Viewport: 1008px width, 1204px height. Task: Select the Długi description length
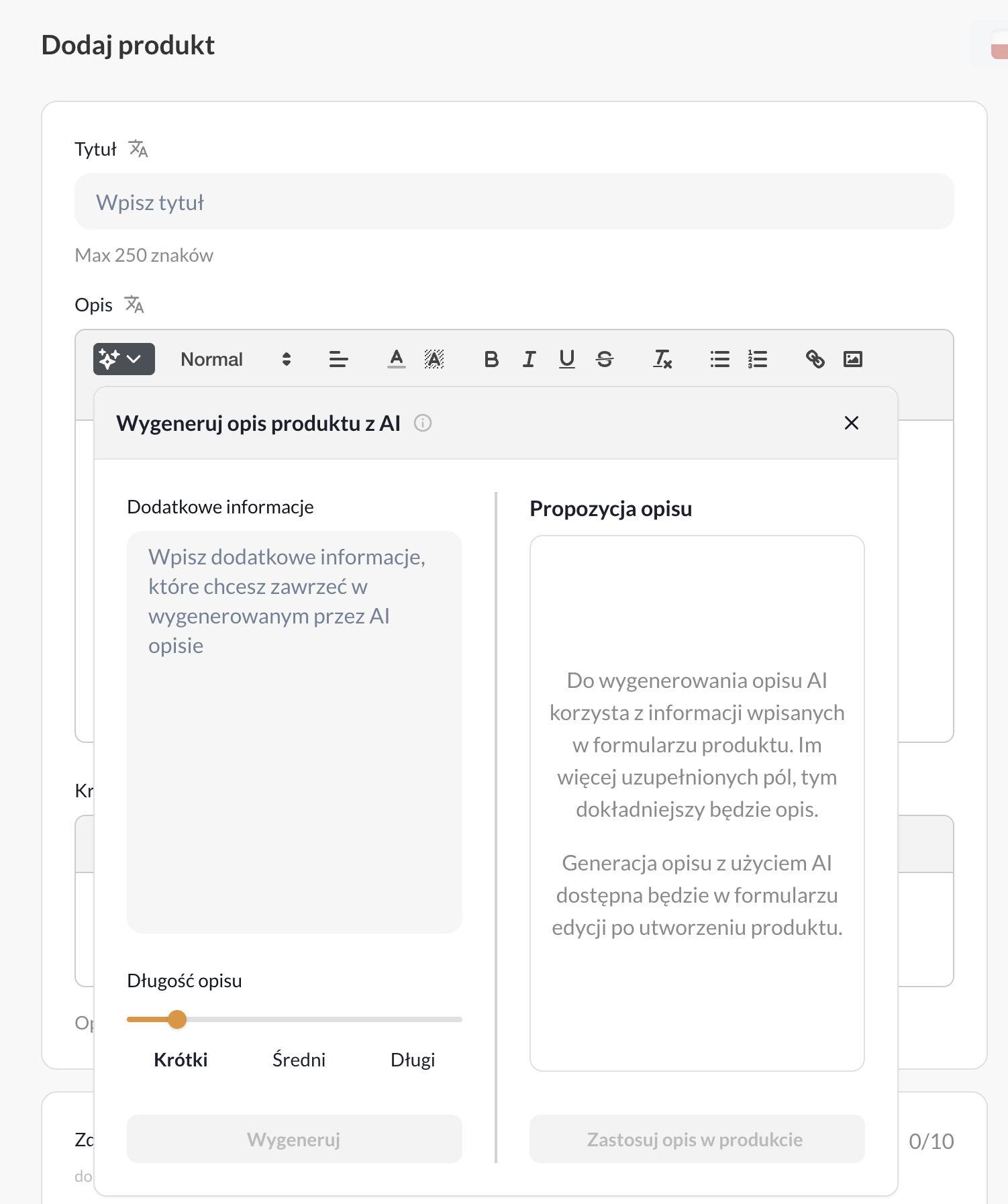click(x=413, y=1060)
